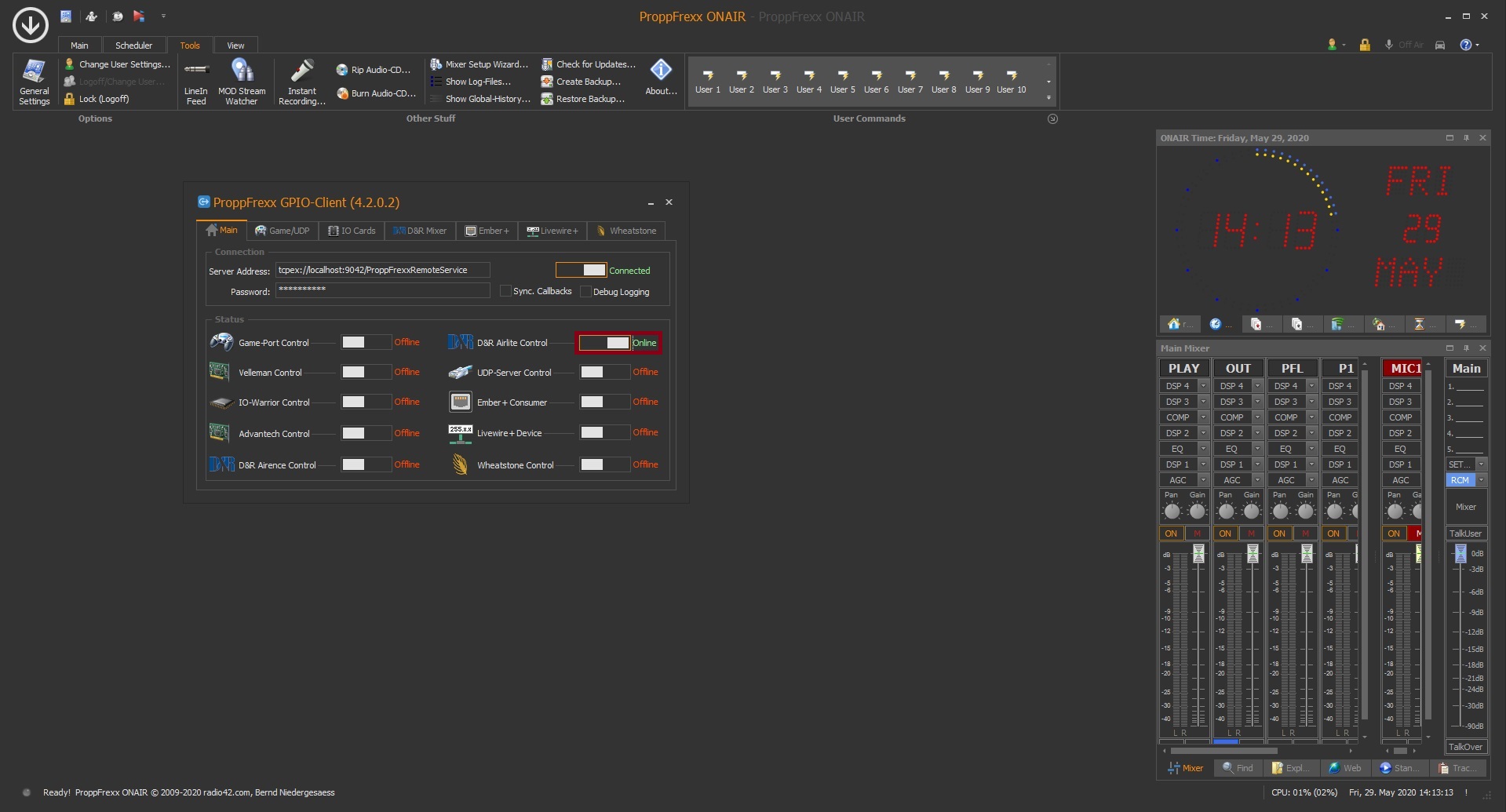The width and height of the screenshot is (1506, 812).
Task: Expand PLAY channel DSP 4 dropdown
Action: coord(1203,386)
